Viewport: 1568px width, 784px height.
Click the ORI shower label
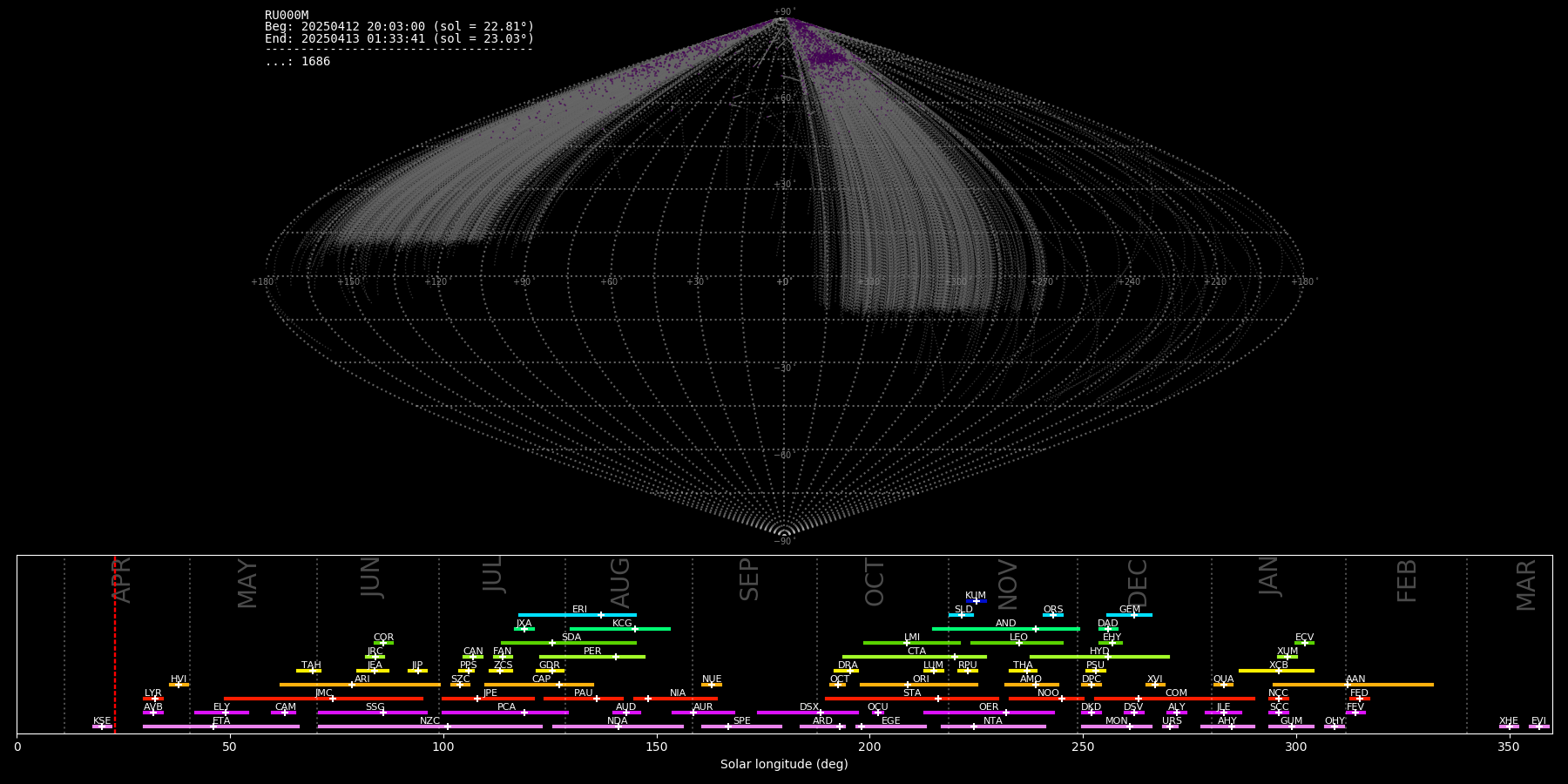pos(921,679)
